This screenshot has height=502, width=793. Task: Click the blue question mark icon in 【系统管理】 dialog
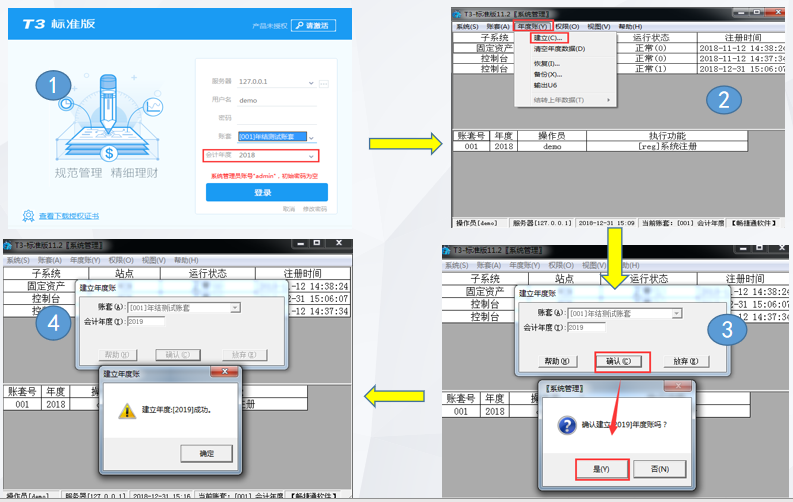567,425
